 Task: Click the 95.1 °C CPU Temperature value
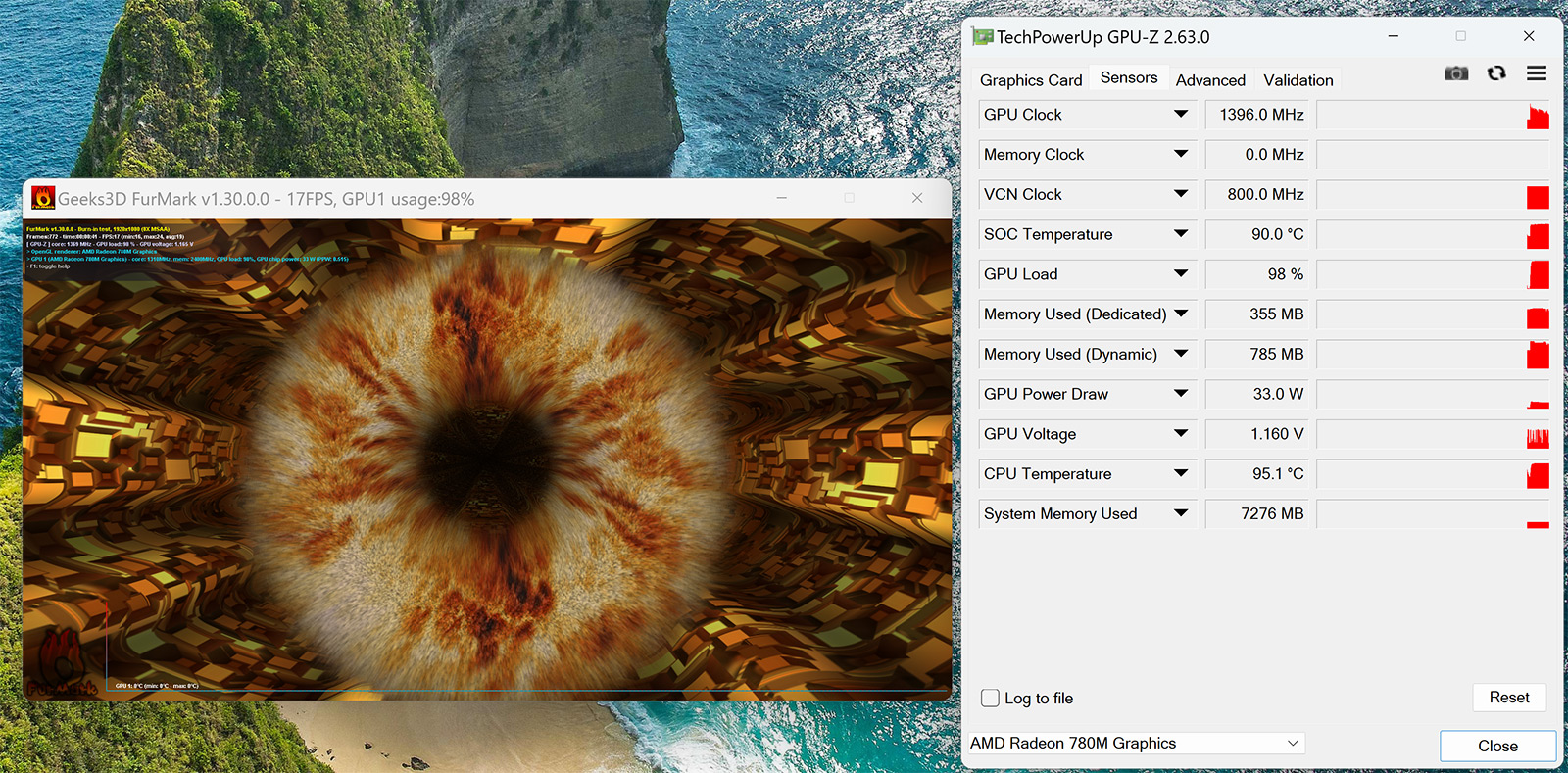(x=1258, y=474)
